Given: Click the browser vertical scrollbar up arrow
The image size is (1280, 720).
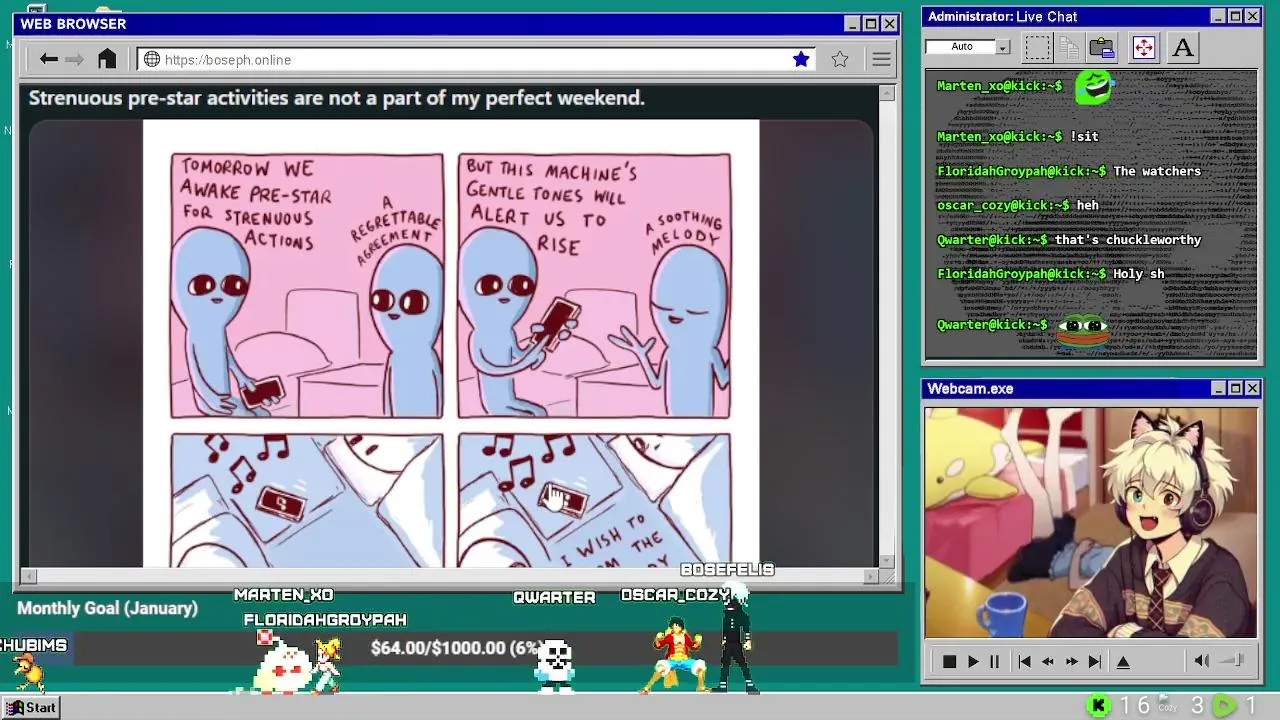Looking at the screenshot, I should click(x=886, y=93).
